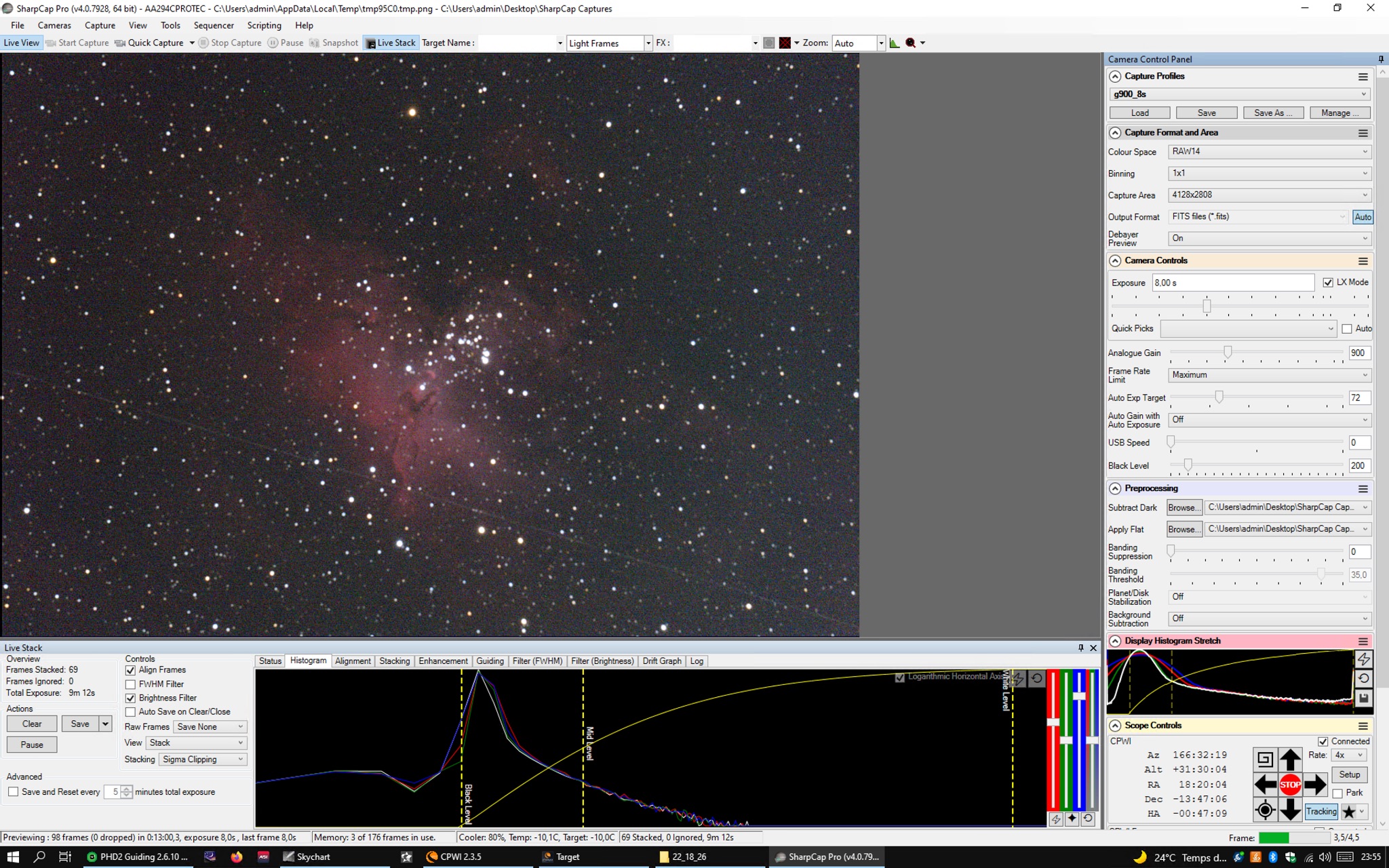Open the Binning 1x1 dropdown
This screenshot has height=868, width=1389.
click(1270, 174)
